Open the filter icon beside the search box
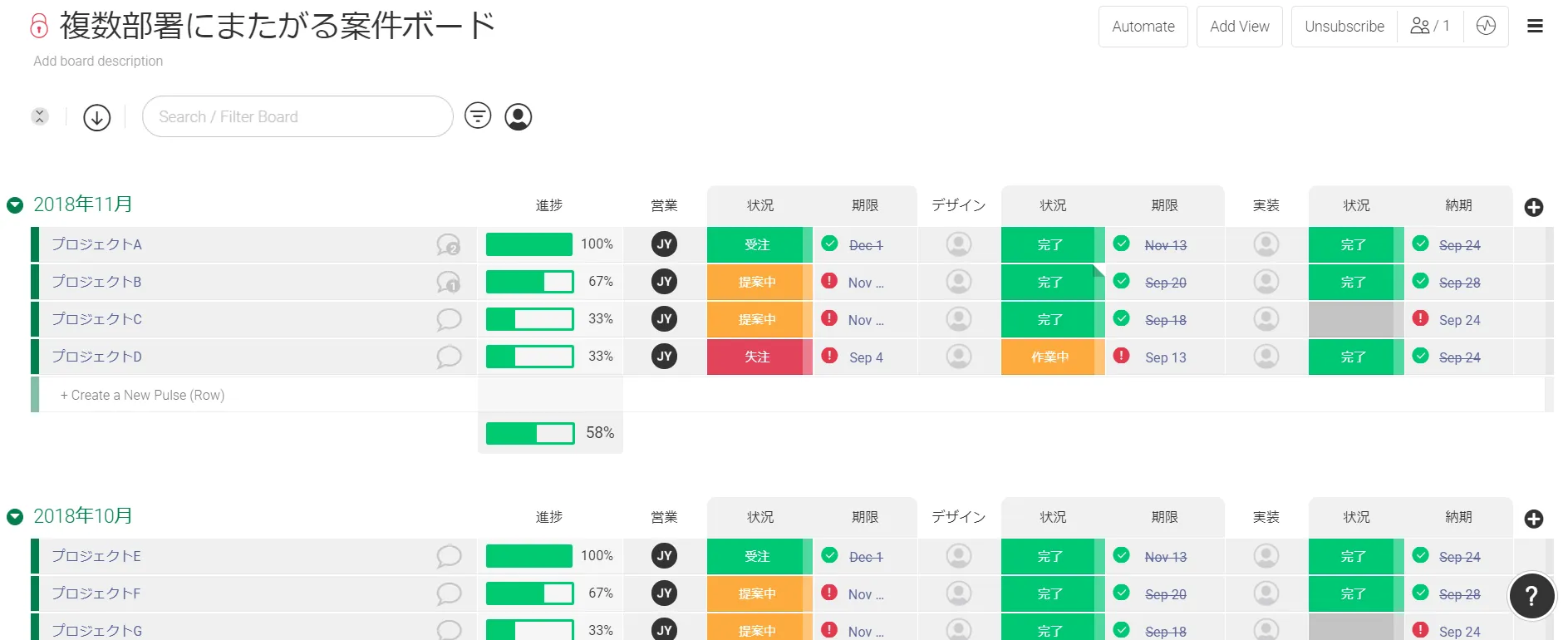Image resolution: width=1568 pixels, height=640 pixels. click(478, 116)
